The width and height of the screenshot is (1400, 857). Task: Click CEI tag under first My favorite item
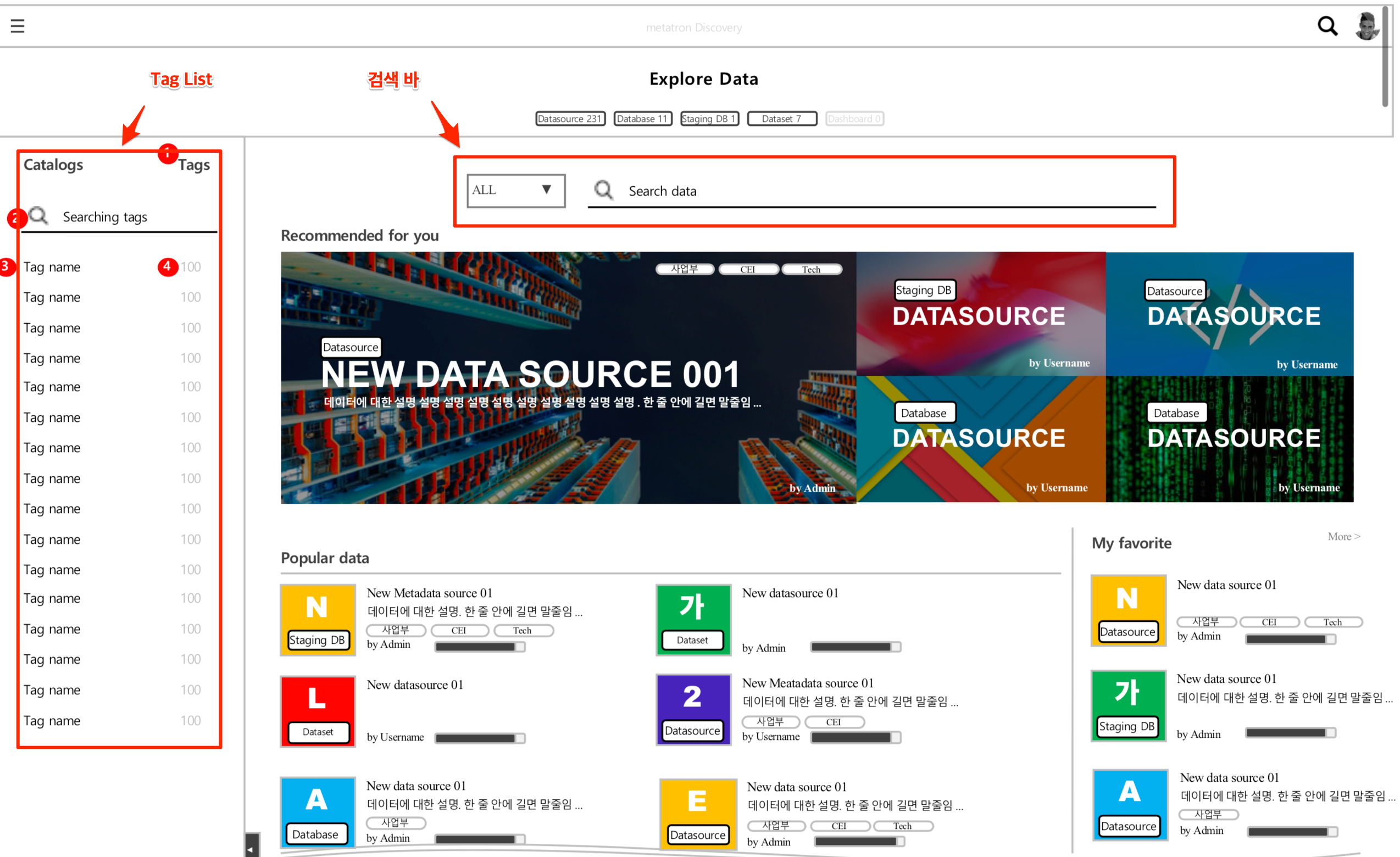pos(1269,622)
